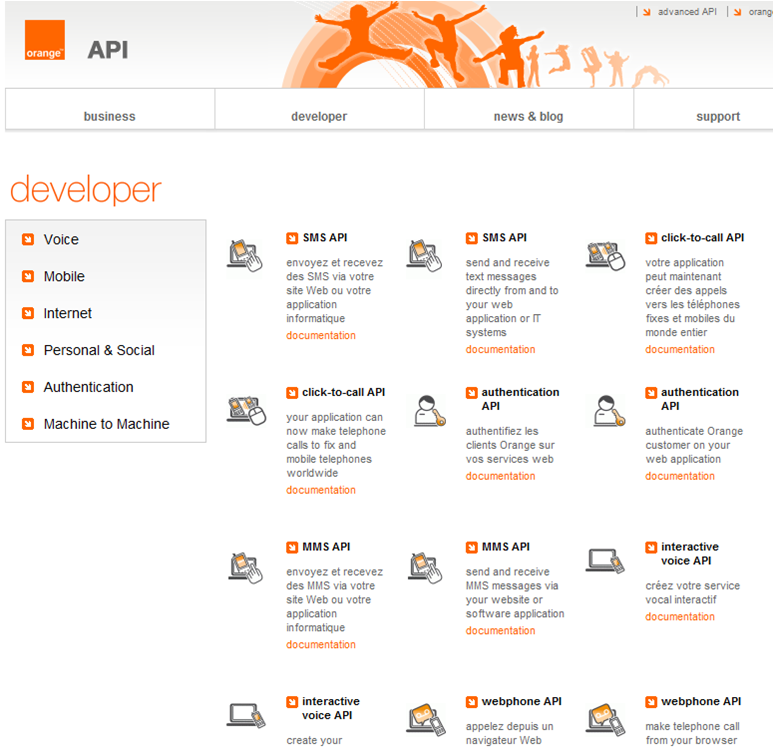Open documentation under French click-to-call API
This screenshot has width=774, height=751.
click(680, 350)
